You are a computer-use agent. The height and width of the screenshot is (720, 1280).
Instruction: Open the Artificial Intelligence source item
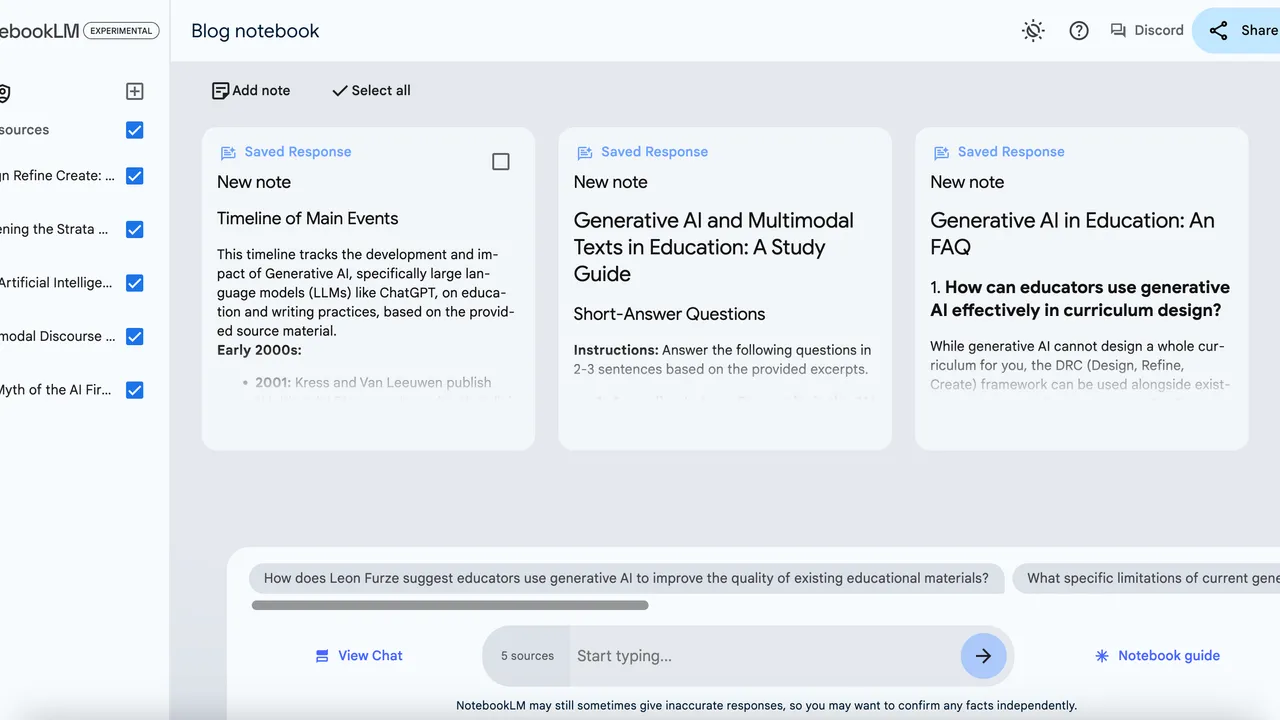56,283
